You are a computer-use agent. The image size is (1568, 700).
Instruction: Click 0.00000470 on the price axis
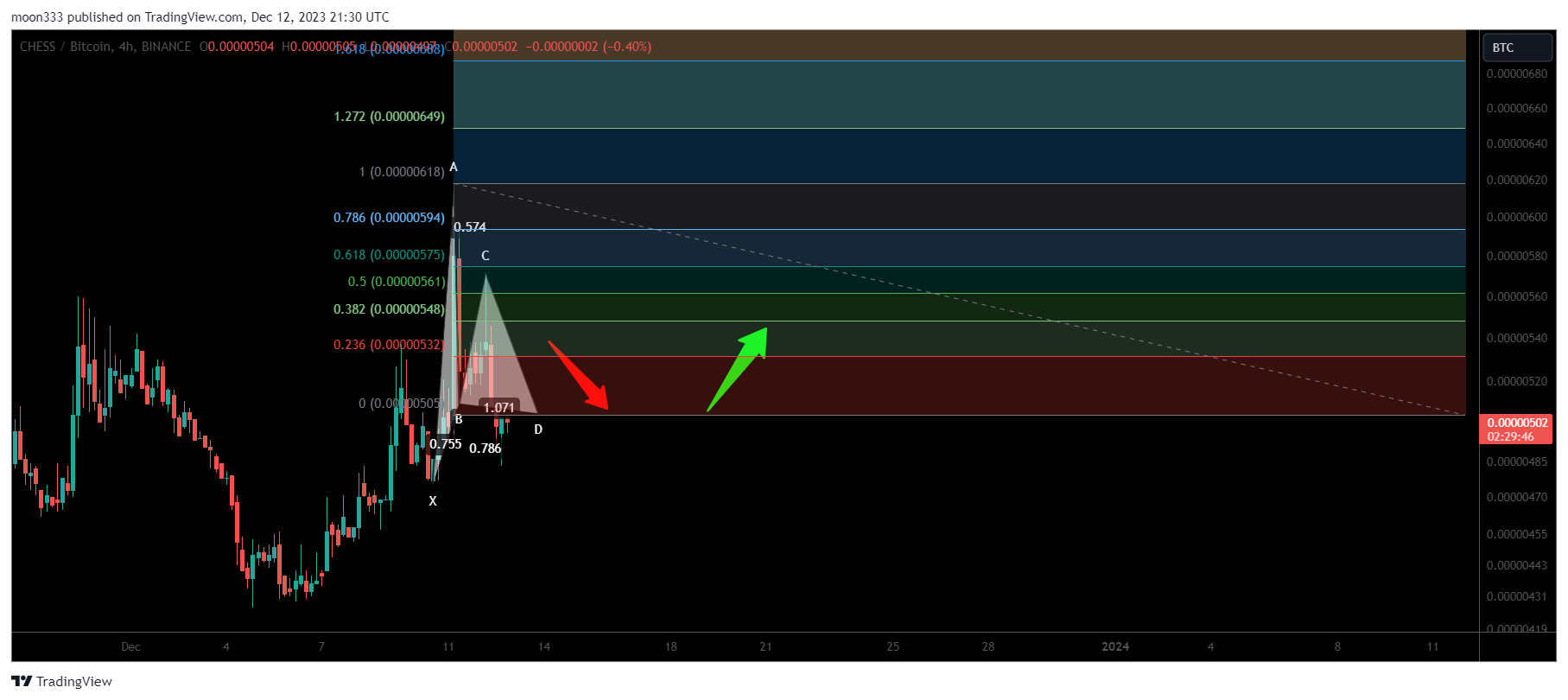[x=1517, y=498]
